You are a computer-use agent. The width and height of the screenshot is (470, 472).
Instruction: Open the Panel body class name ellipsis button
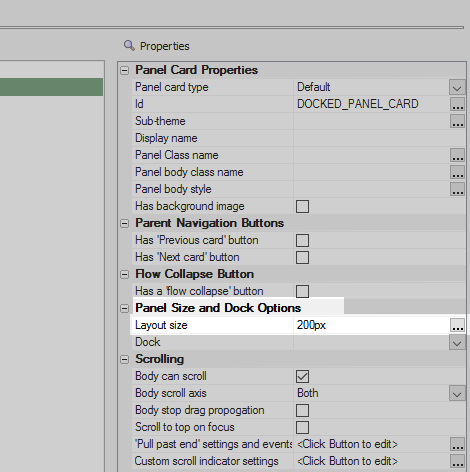click(457, 172)
